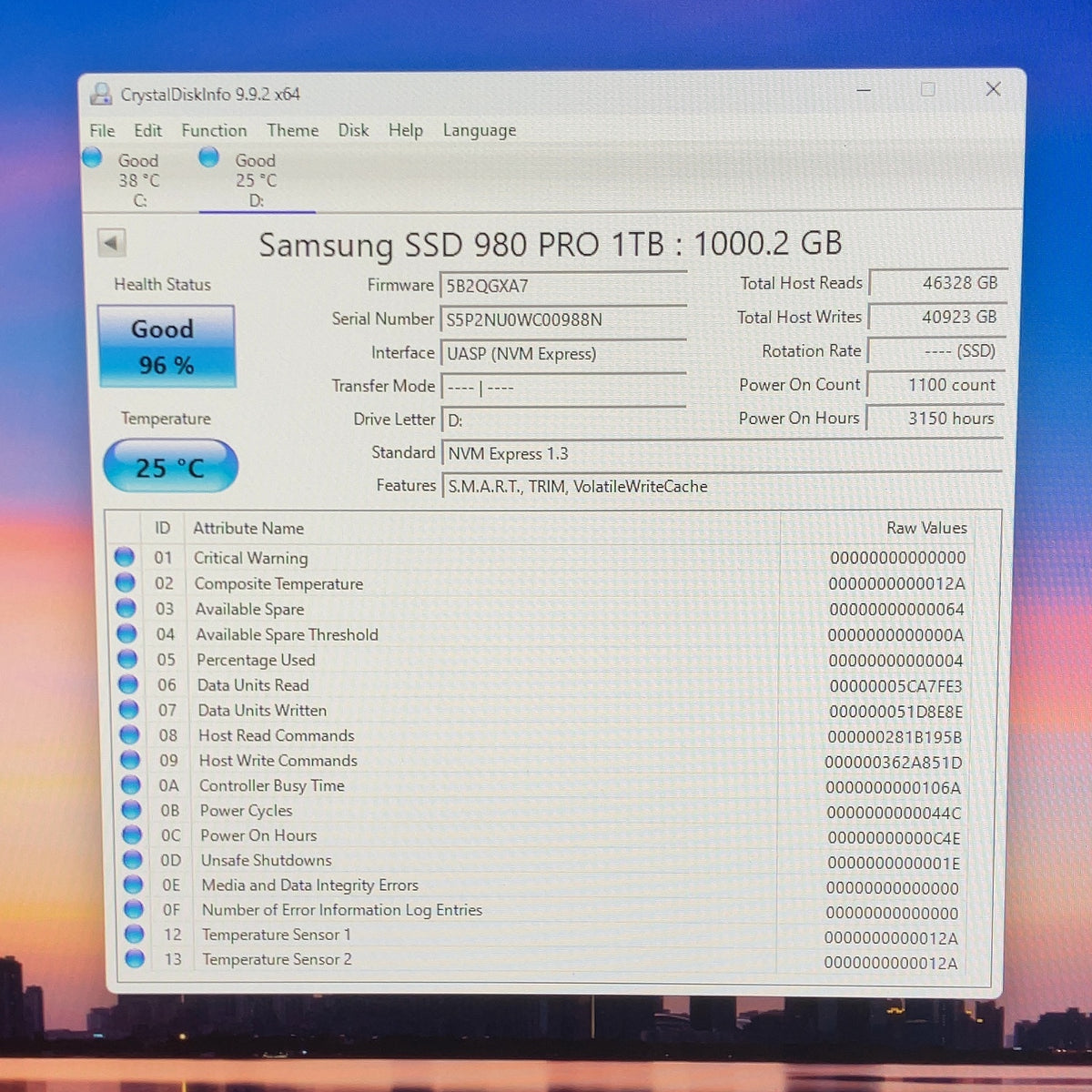Click the Attribute Name column header
This screenshot has height=1092, width=1092.
[248, 528]
